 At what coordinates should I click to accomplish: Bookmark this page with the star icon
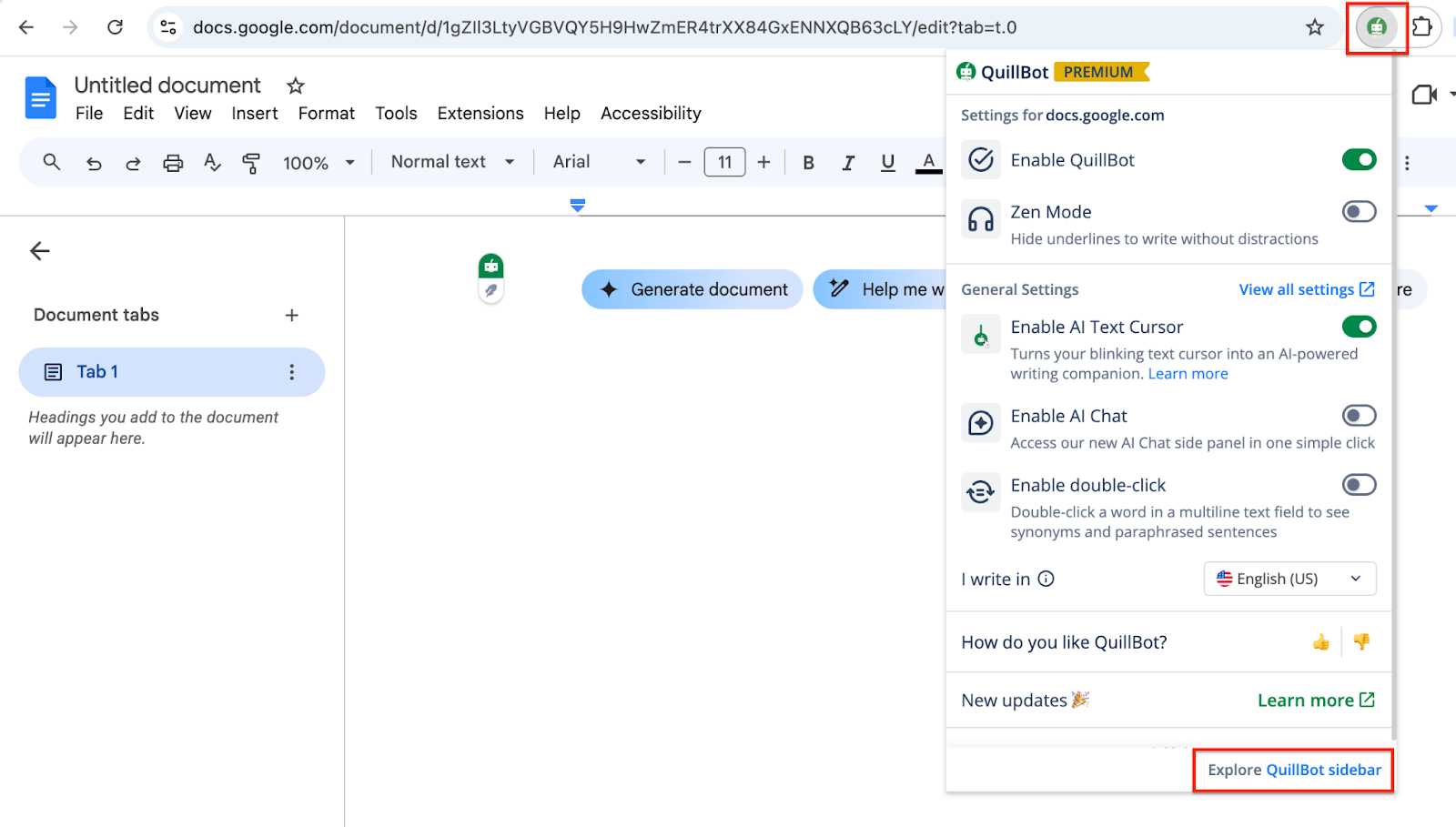coord(1314,27)
